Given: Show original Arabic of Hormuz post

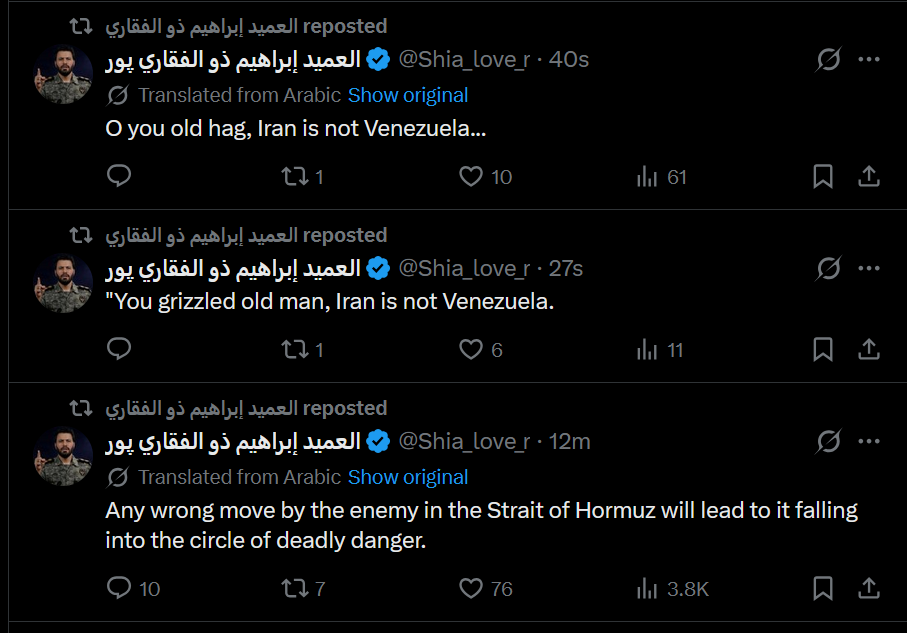Looking at the screenshot, I should click(x=408, y=477).
